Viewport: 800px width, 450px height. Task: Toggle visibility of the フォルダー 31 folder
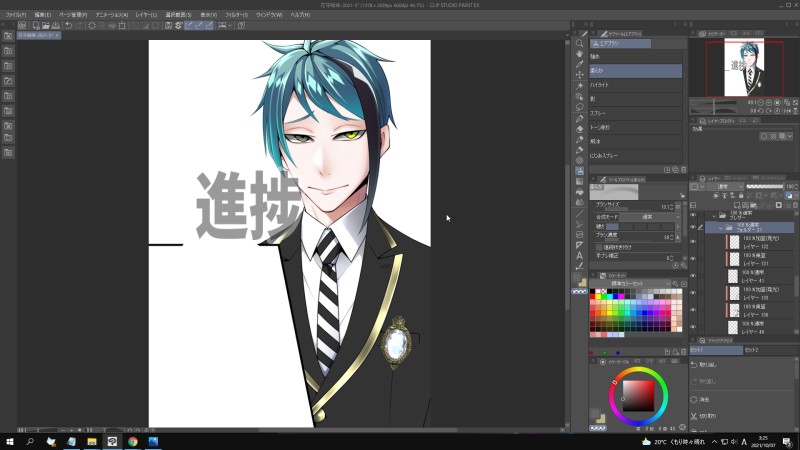point(693,228)
